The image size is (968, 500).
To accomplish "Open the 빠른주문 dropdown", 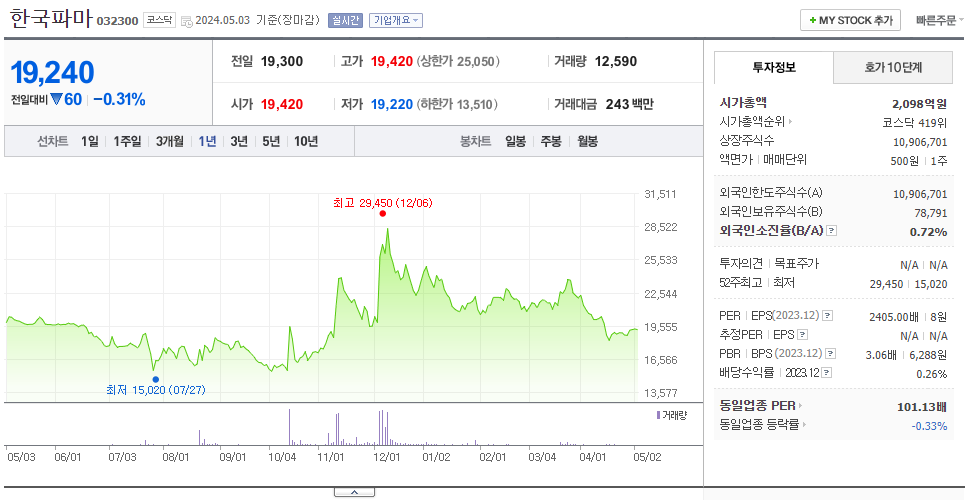I will tap(940, 20).
